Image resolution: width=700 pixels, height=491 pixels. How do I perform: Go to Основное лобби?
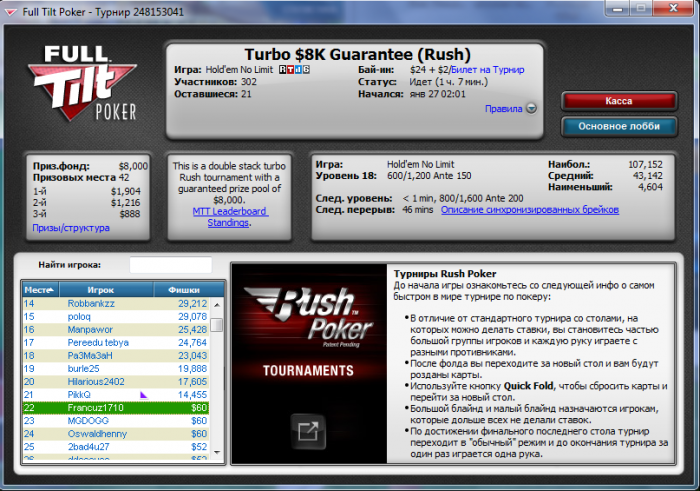click(619, 126)
